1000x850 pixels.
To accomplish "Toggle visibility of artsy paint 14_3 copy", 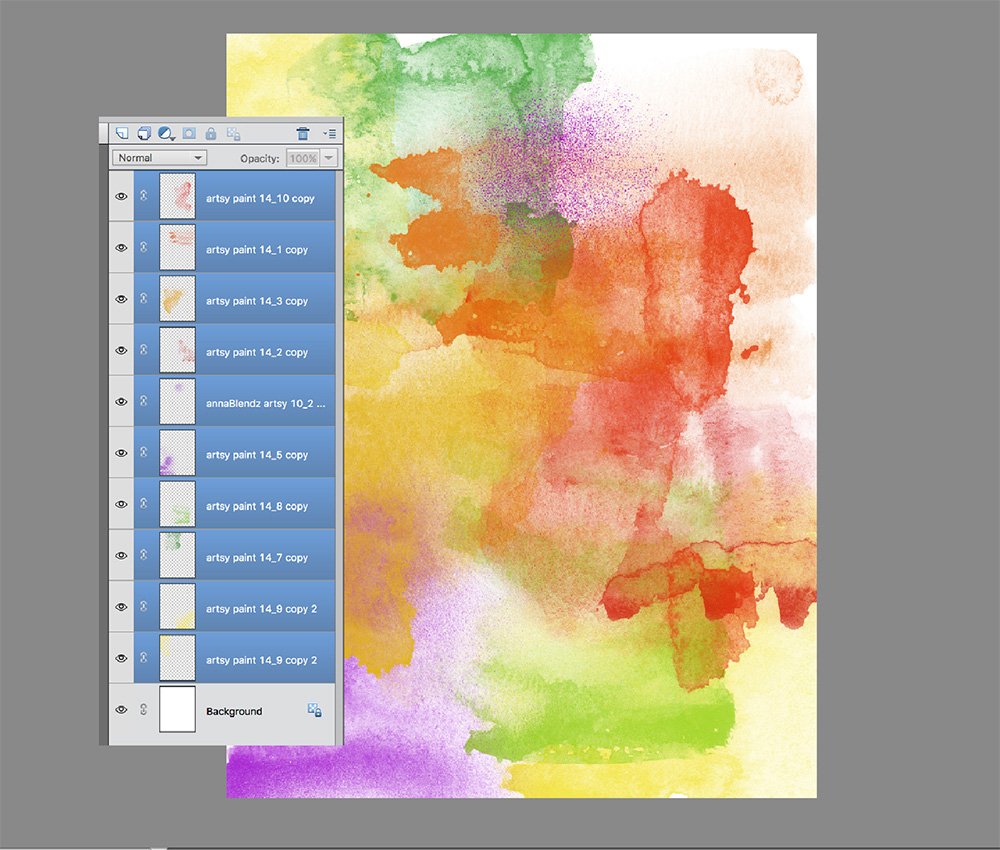I will pos(121,299).
